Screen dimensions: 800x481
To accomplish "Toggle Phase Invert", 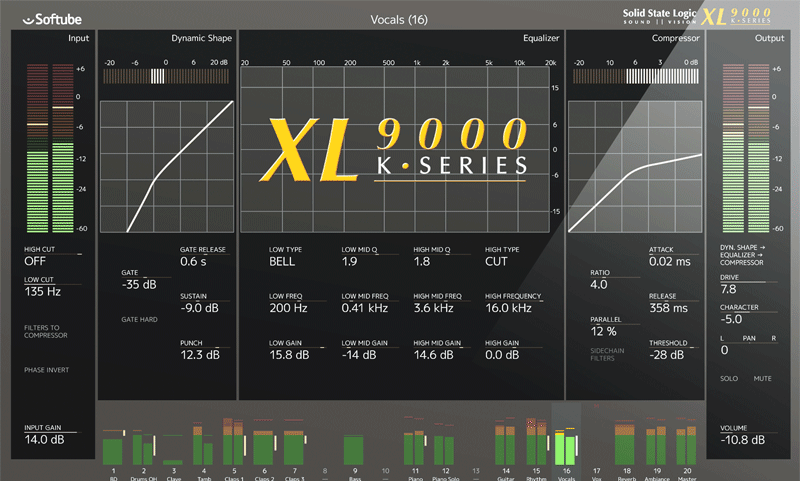I will point(46,370).
